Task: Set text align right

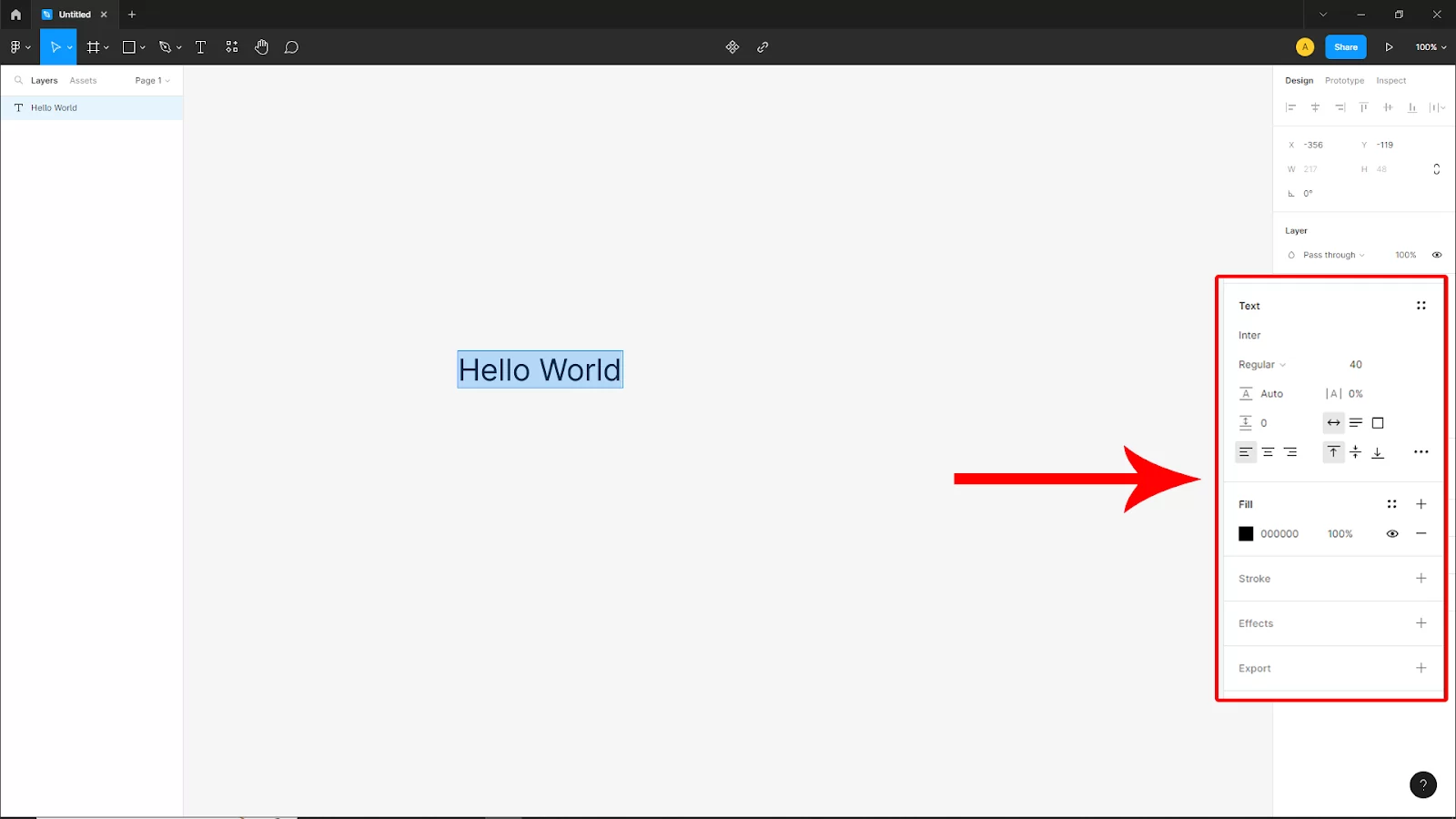Action: click(1290, 452)
